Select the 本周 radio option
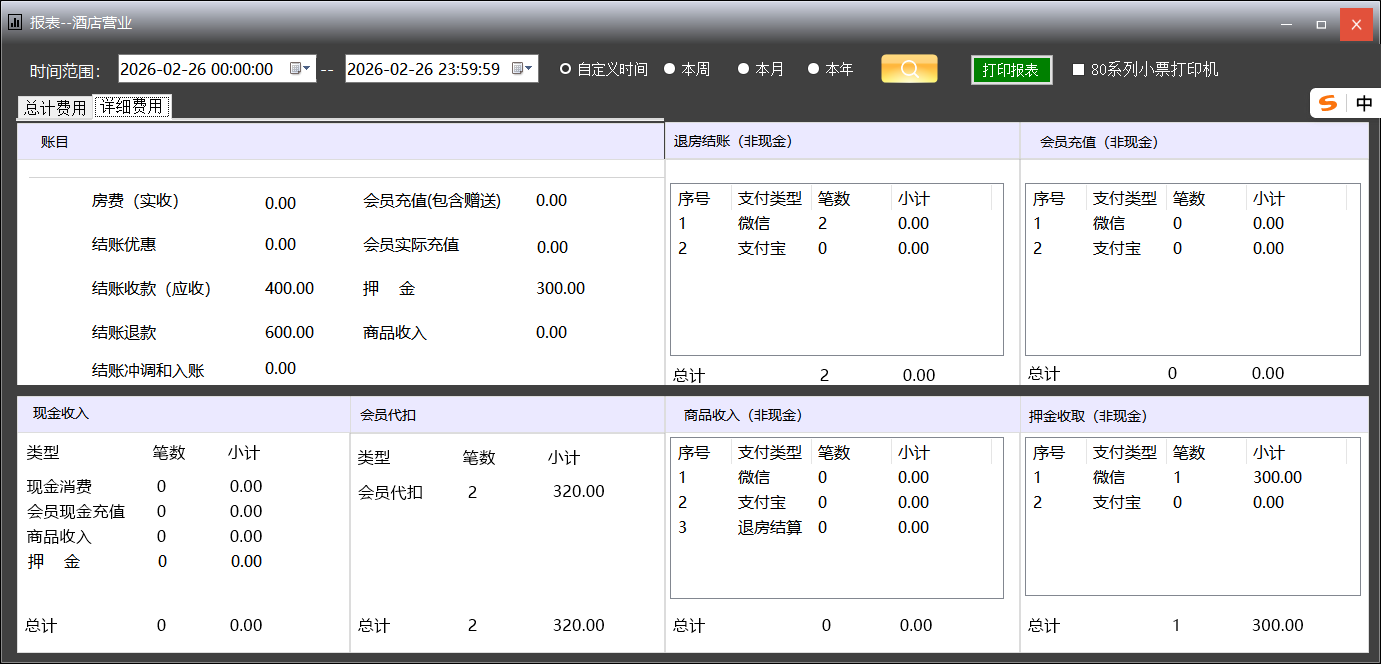 click(x=670, y=69)
